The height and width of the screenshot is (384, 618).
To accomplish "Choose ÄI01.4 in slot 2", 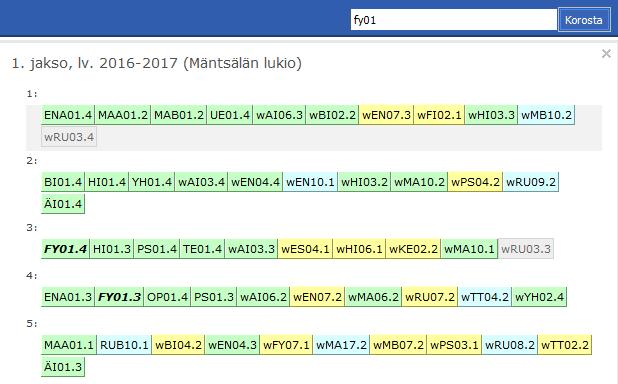I will coord(63,204).
